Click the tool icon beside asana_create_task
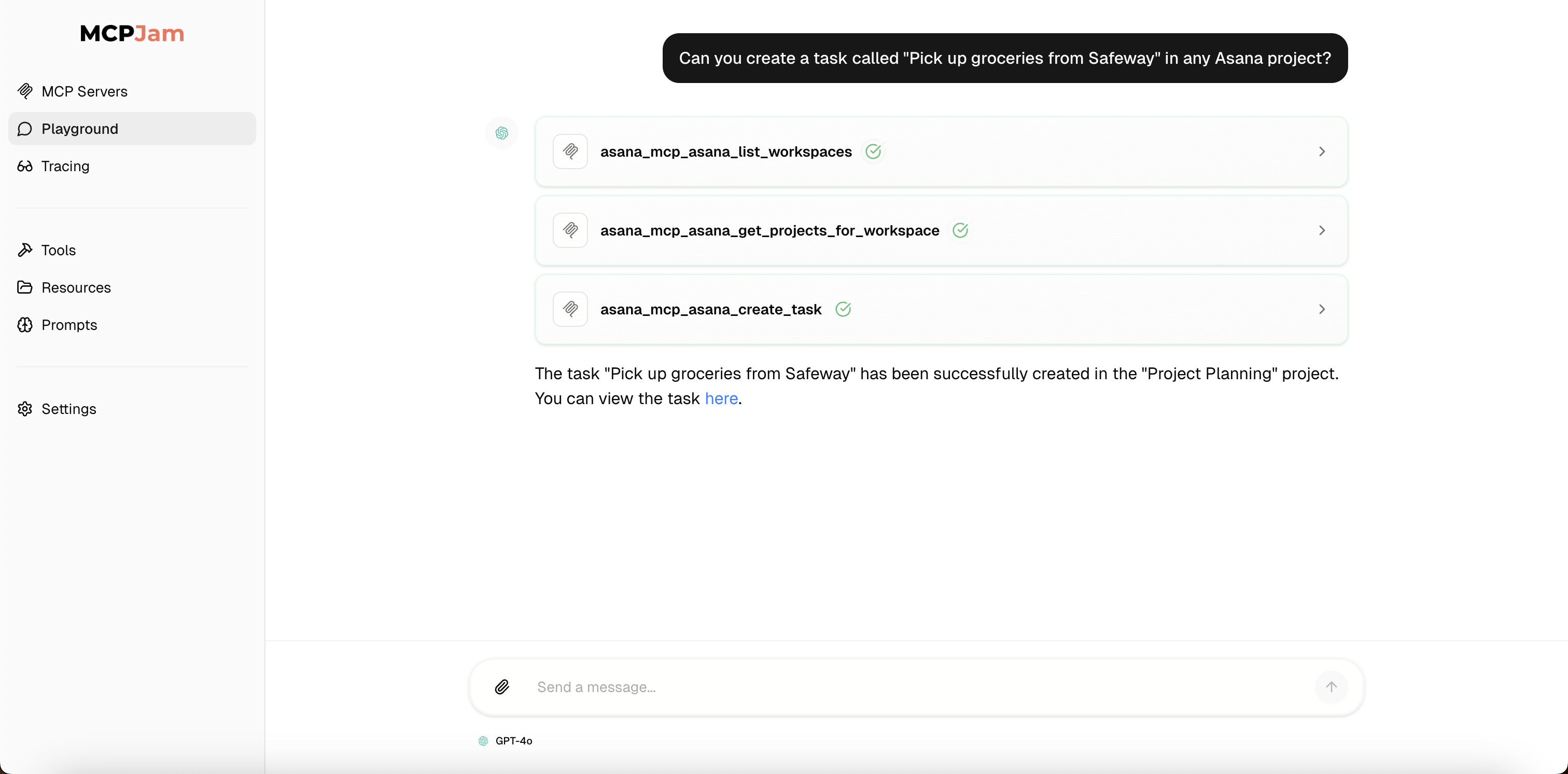This screenshot has height=774, width=1568. point(570,309)
